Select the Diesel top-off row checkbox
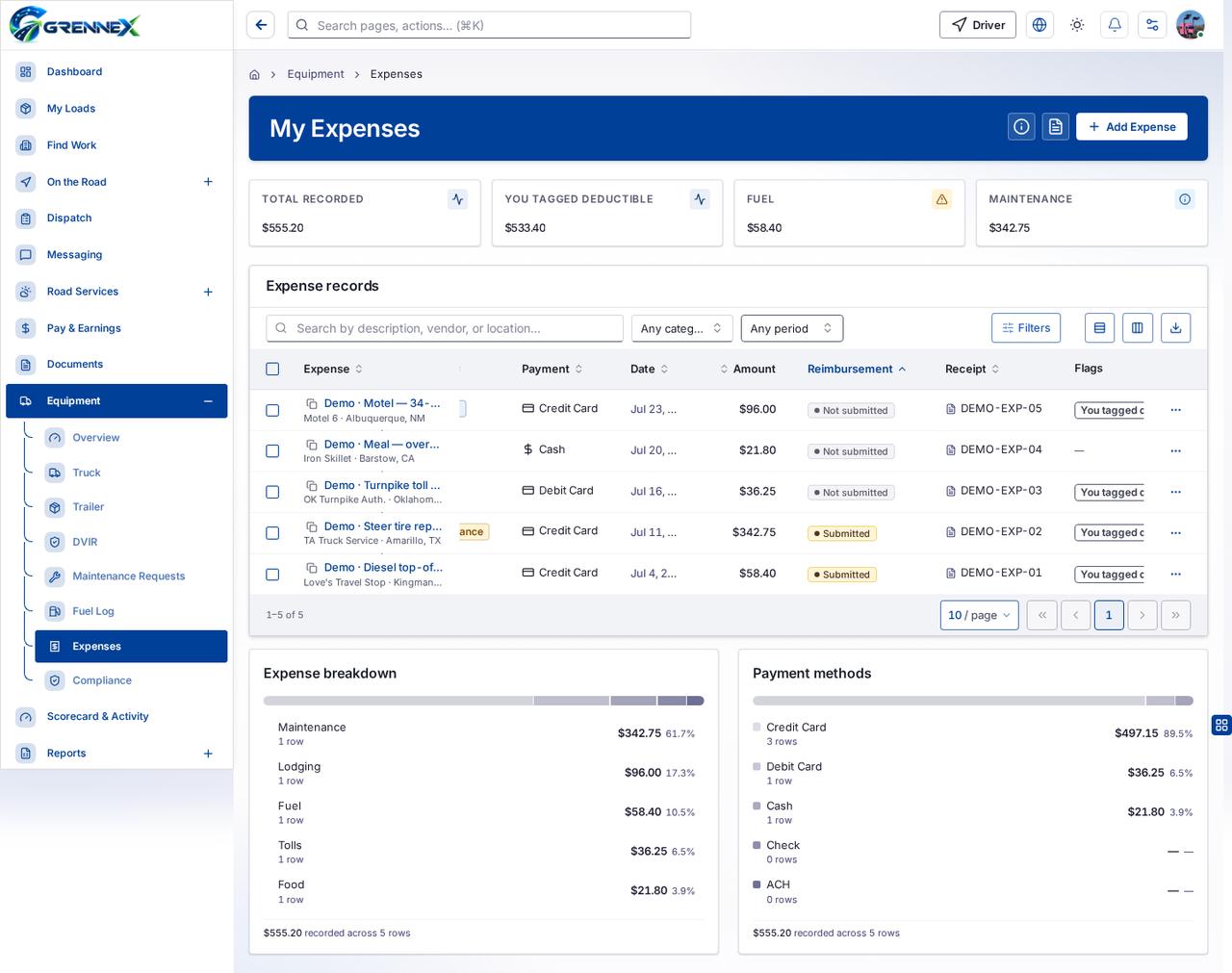 272,575
